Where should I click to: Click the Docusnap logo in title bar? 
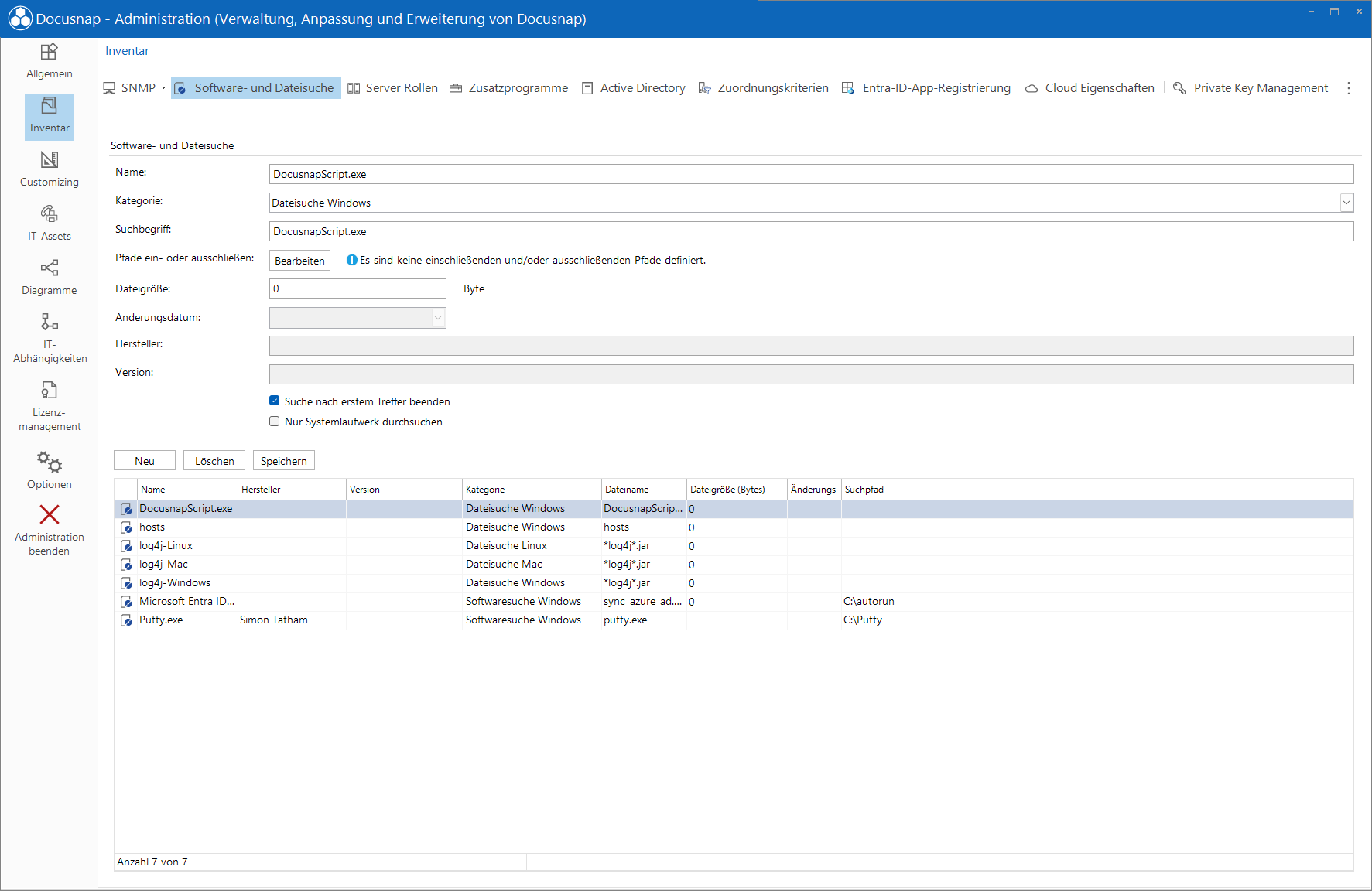(x=20, y=19)
